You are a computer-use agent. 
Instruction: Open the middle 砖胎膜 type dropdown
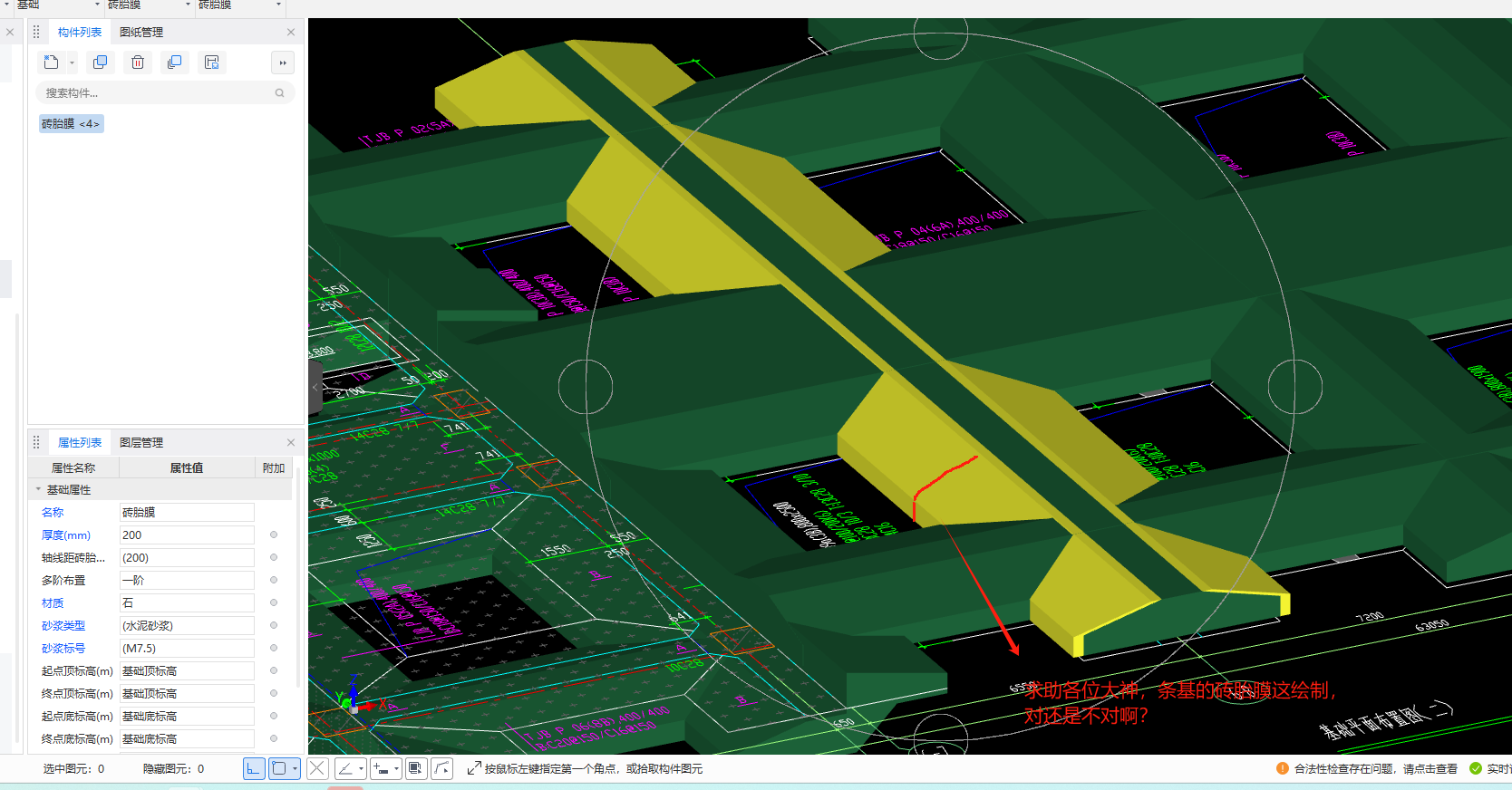pos(188,5)
